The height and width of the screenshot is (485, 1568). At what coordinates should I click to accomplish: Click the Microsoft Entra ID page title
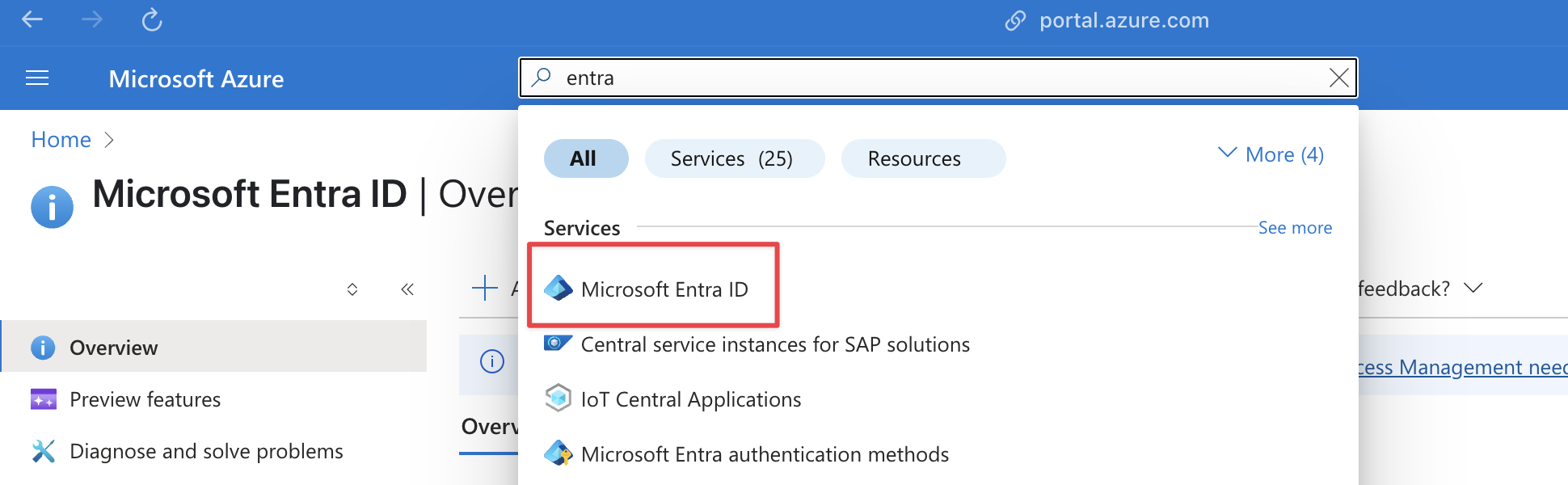(250, 194)
